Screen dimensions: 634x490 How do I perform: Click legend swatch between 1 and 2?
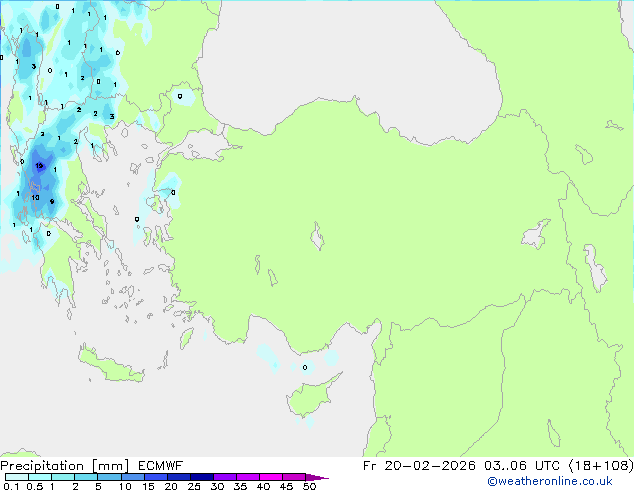63,477
